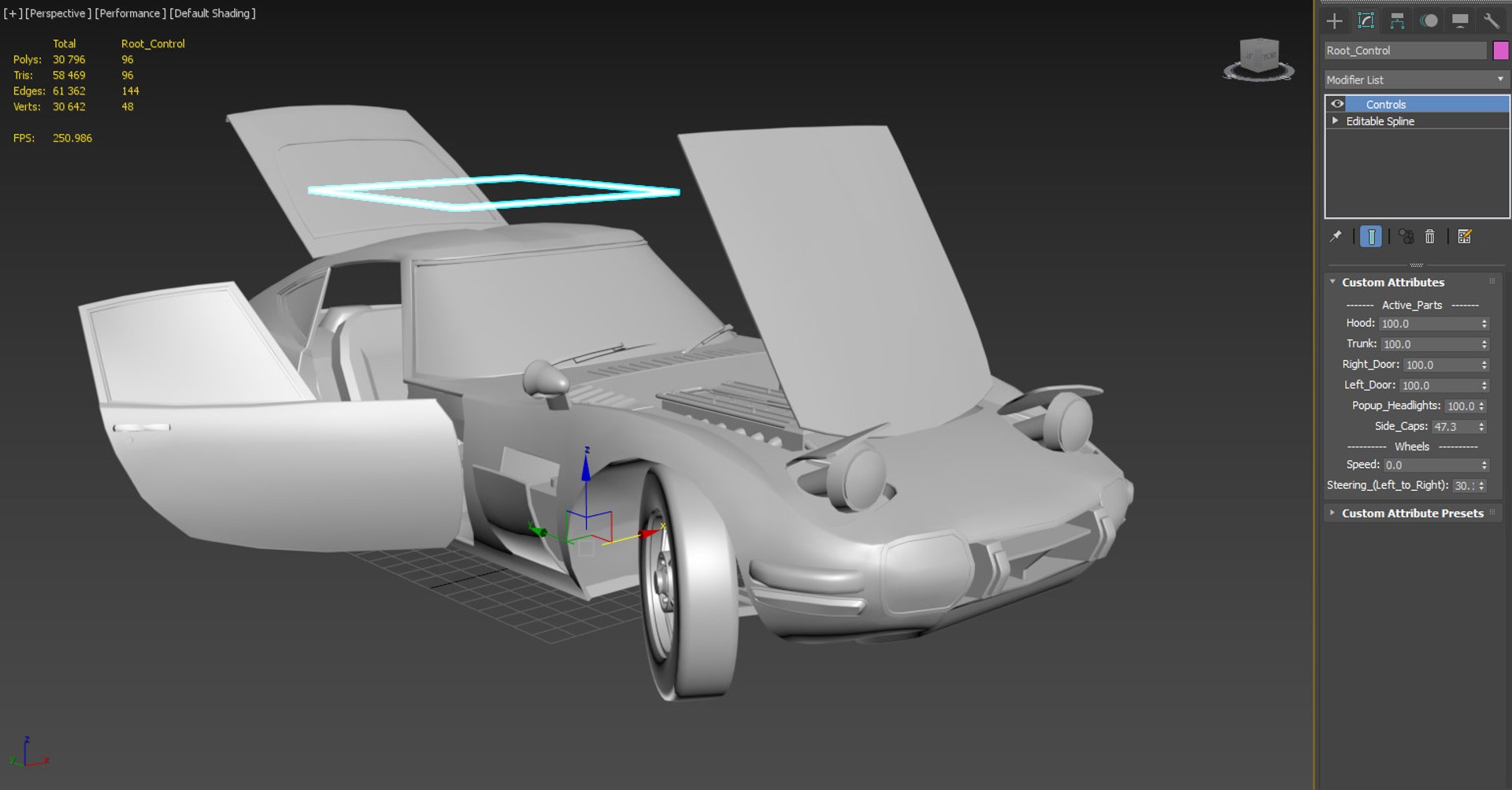Open the [Performance] viewport menu
Viewport: 1512px width, 790px height.
[x=130, y=13]
